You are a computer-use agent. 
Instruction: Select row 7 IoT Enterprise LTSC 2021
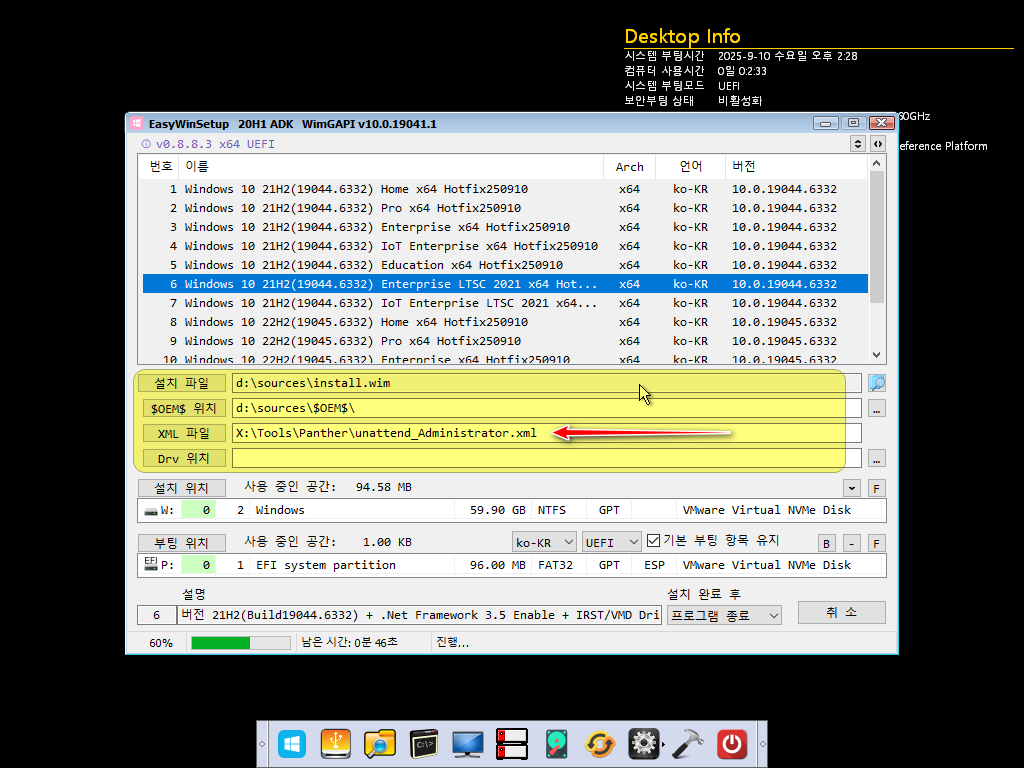point(505,302)
